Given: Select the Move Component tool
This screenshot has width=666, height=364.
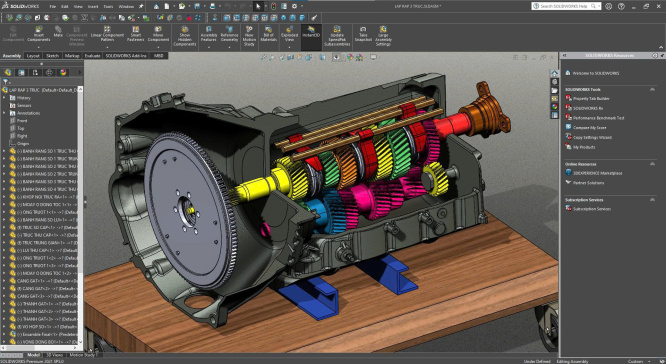Looking at the screenshot, I should [x=158, y=34].
